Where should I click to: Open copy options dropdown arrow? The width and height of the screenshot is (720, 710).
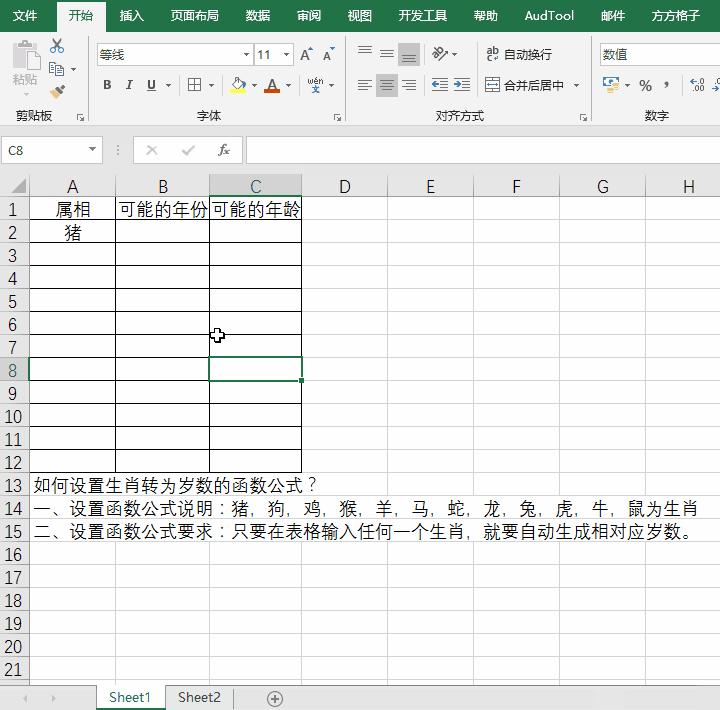pyautogui.click(x=73, y=69)
